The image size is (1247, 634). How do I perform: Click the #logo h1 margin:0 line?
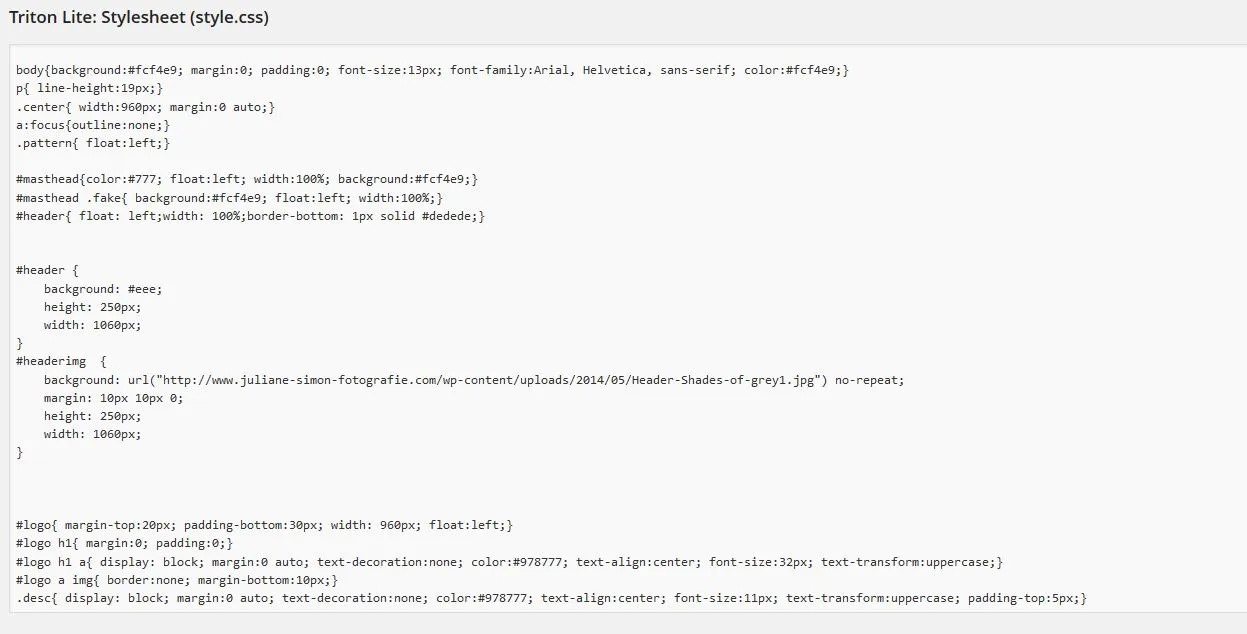pyautogui.click(x=125, y=543)
